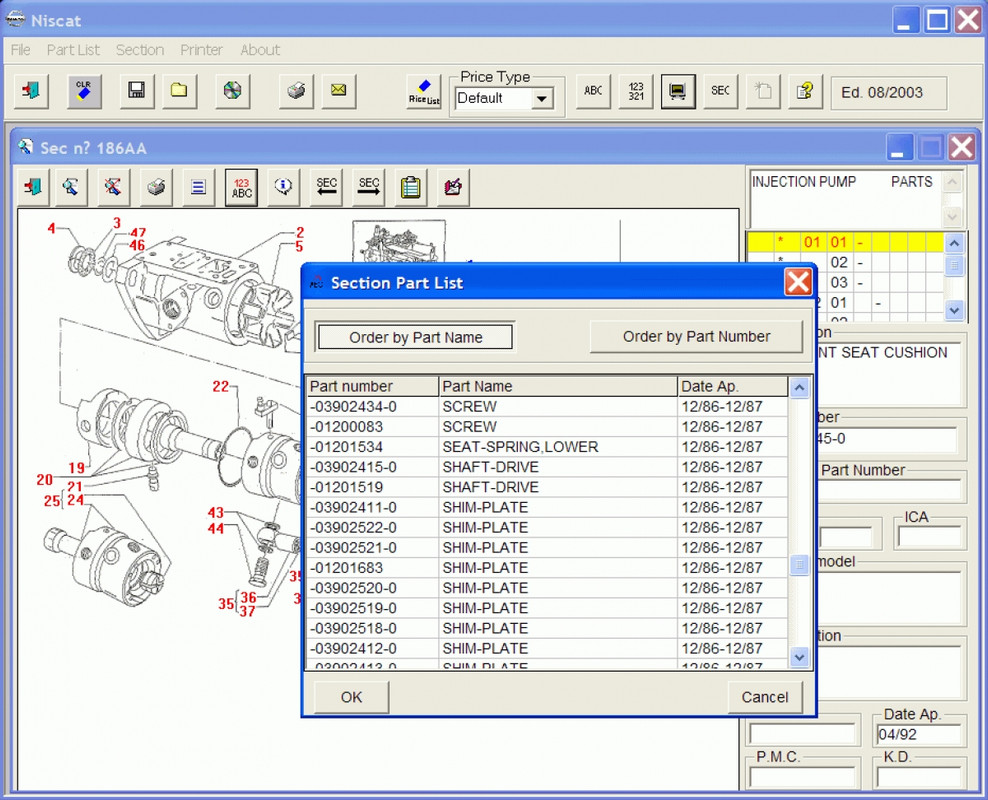Select the -03902412-0 SHIM-PLATE row

pyautogui.click(x=547, y=648)
